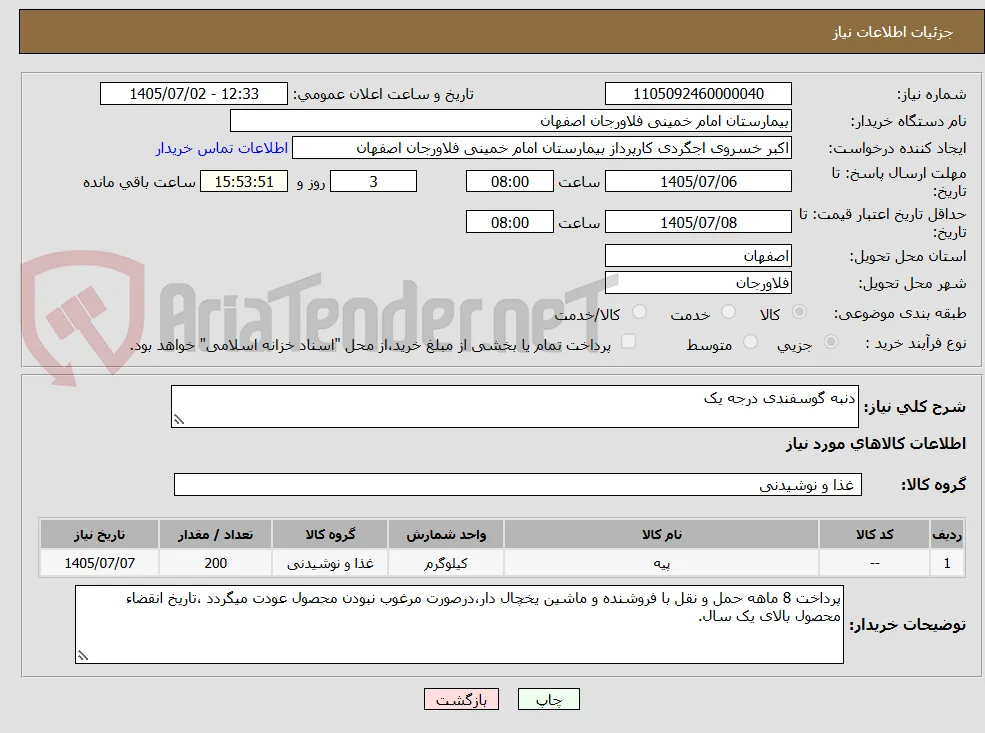
Task: Click the نام کالا column header
Action: tap(661, 535)
